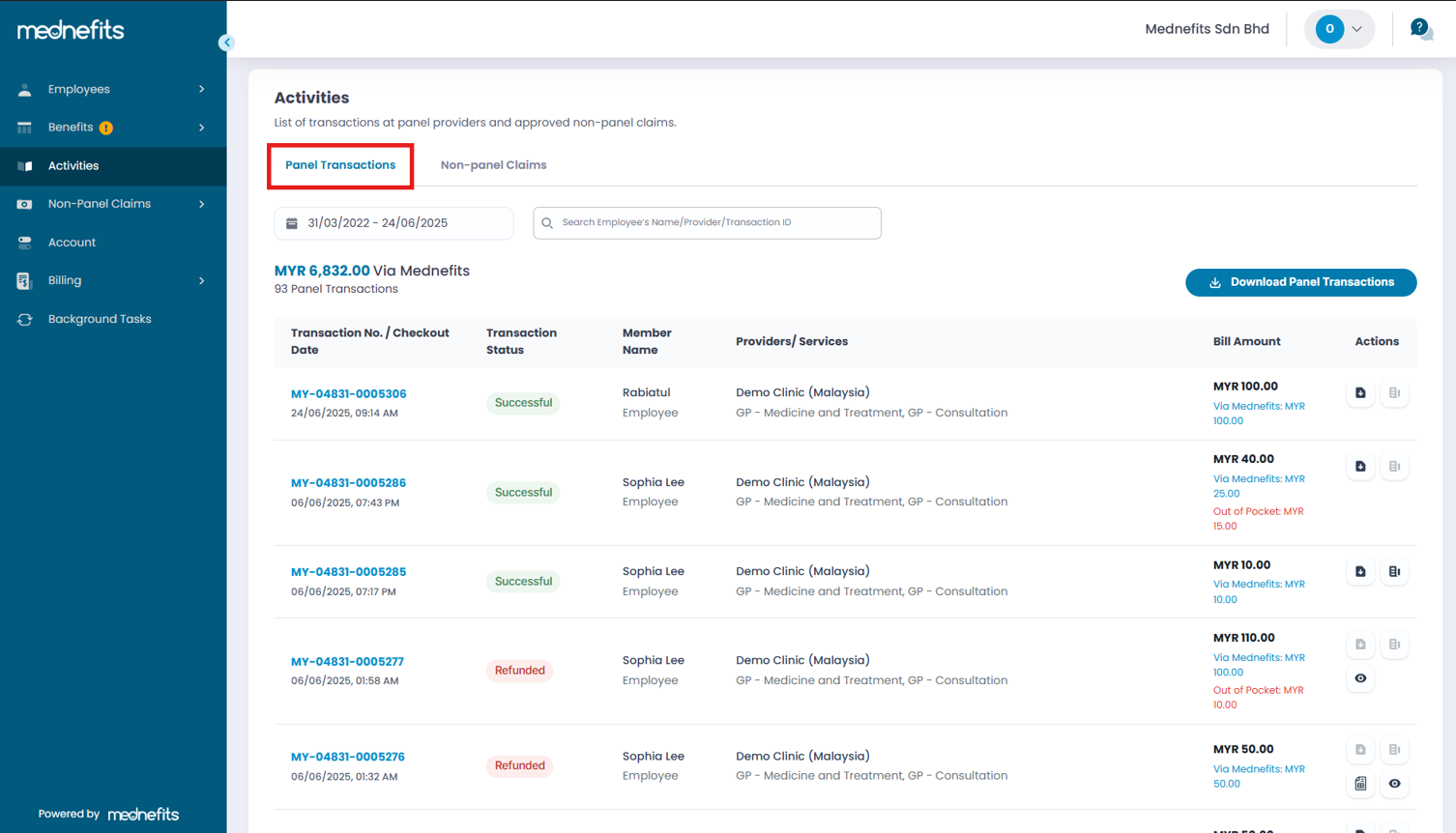Open Background Tasks in the sidebar

click(113, 319)
